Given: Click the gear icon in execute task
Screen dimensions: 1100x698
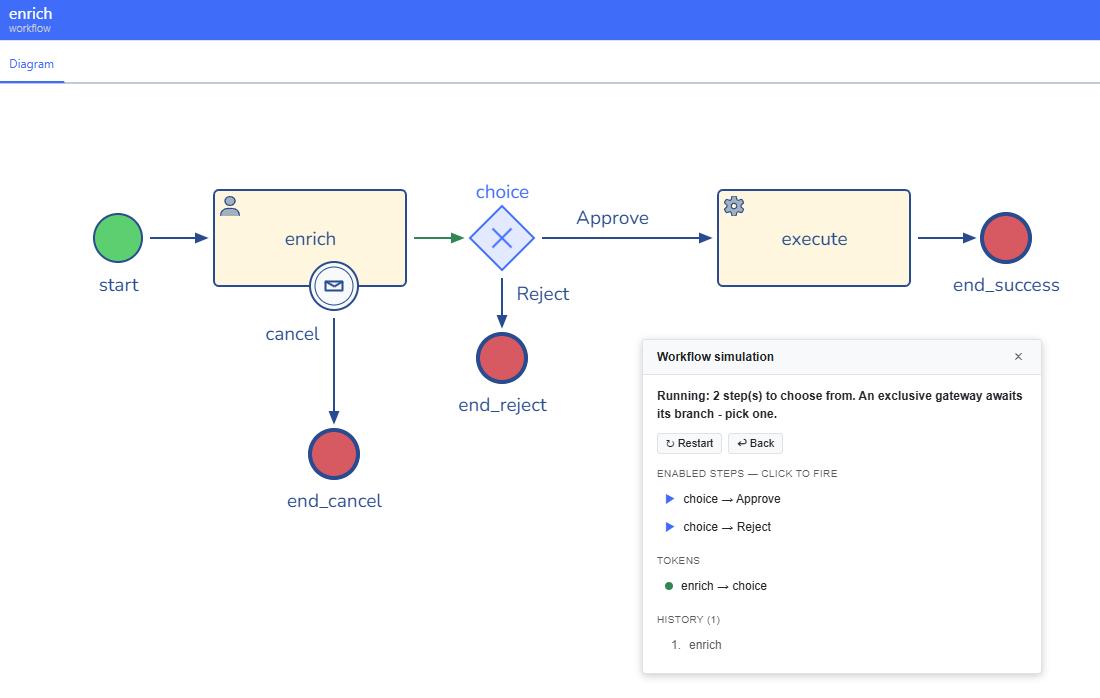Looking at the screenshot, I should click(734, 206).
